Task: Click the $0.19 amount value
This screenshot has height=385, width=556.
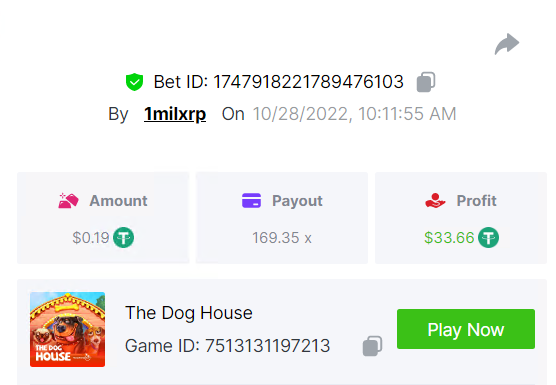Action: (91, 238)
